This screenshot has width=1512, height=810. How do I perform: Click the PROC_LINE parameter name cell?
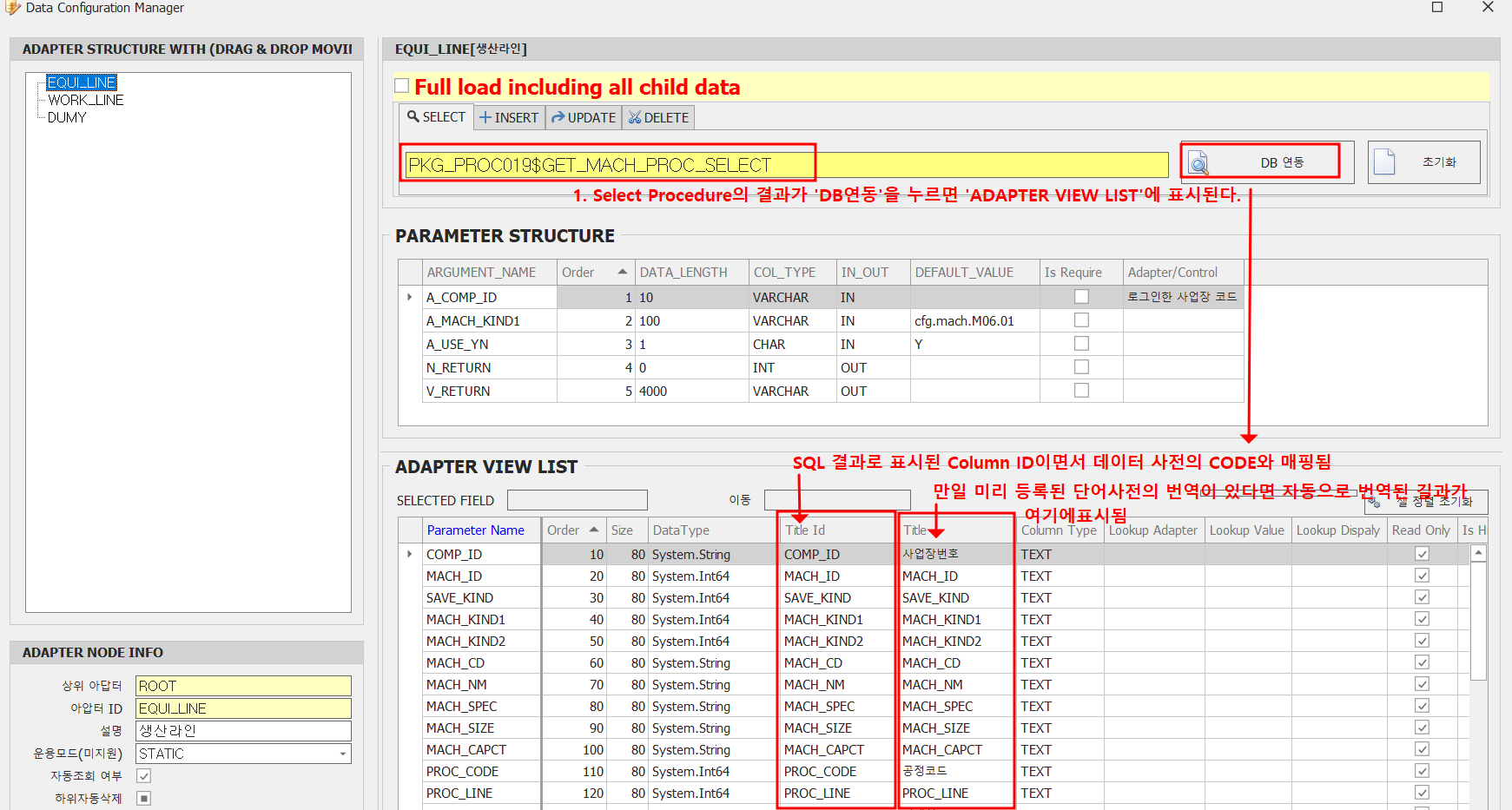point(482,793)
